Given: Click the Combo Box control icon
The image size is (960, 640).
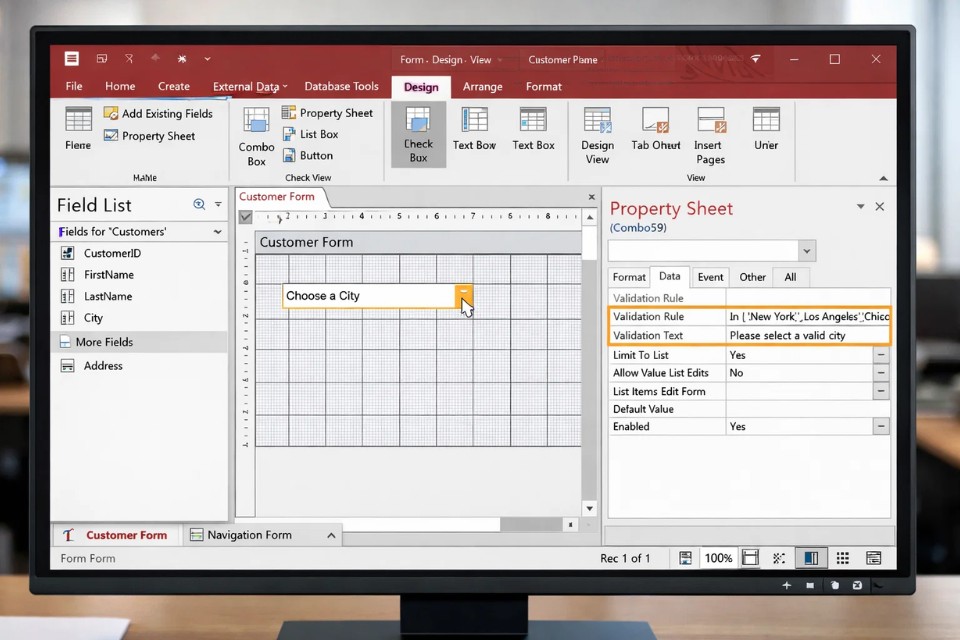Looking at the screenshot, I should point(256,122).
